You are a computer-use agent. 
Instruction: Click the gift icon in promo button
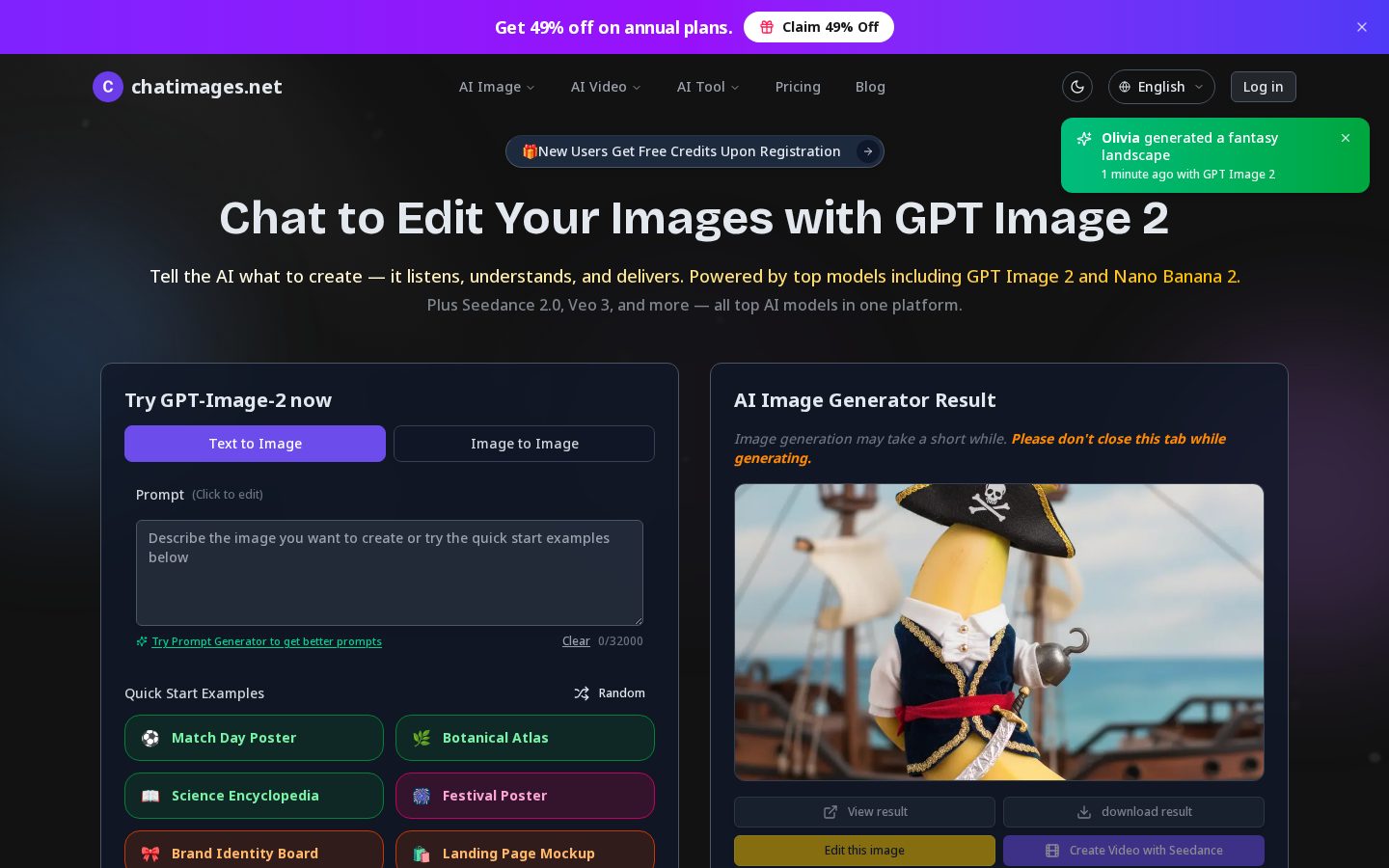click(767, 27)
